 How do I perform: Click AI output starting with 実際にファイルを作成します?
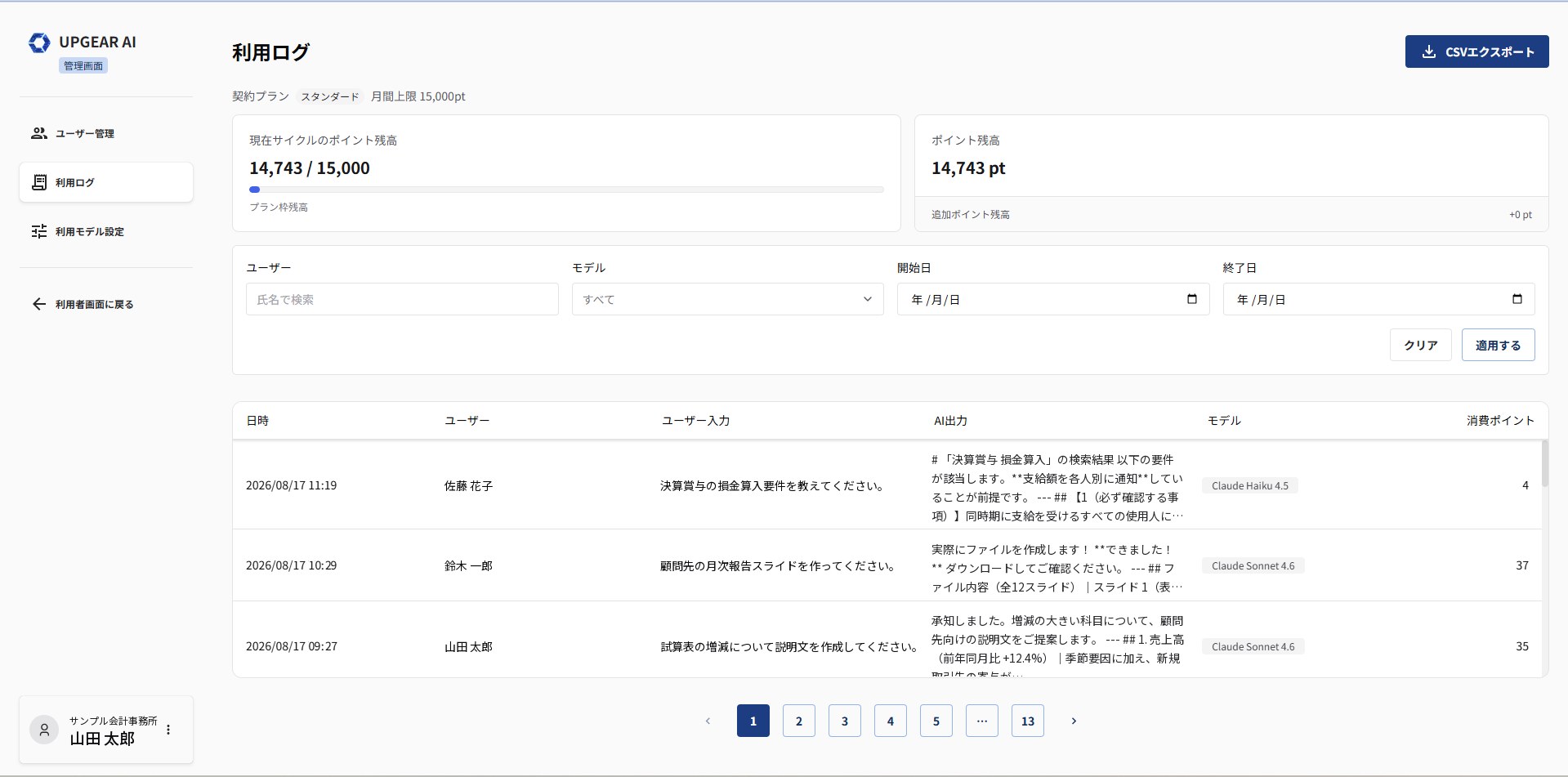click(1057, 568)
